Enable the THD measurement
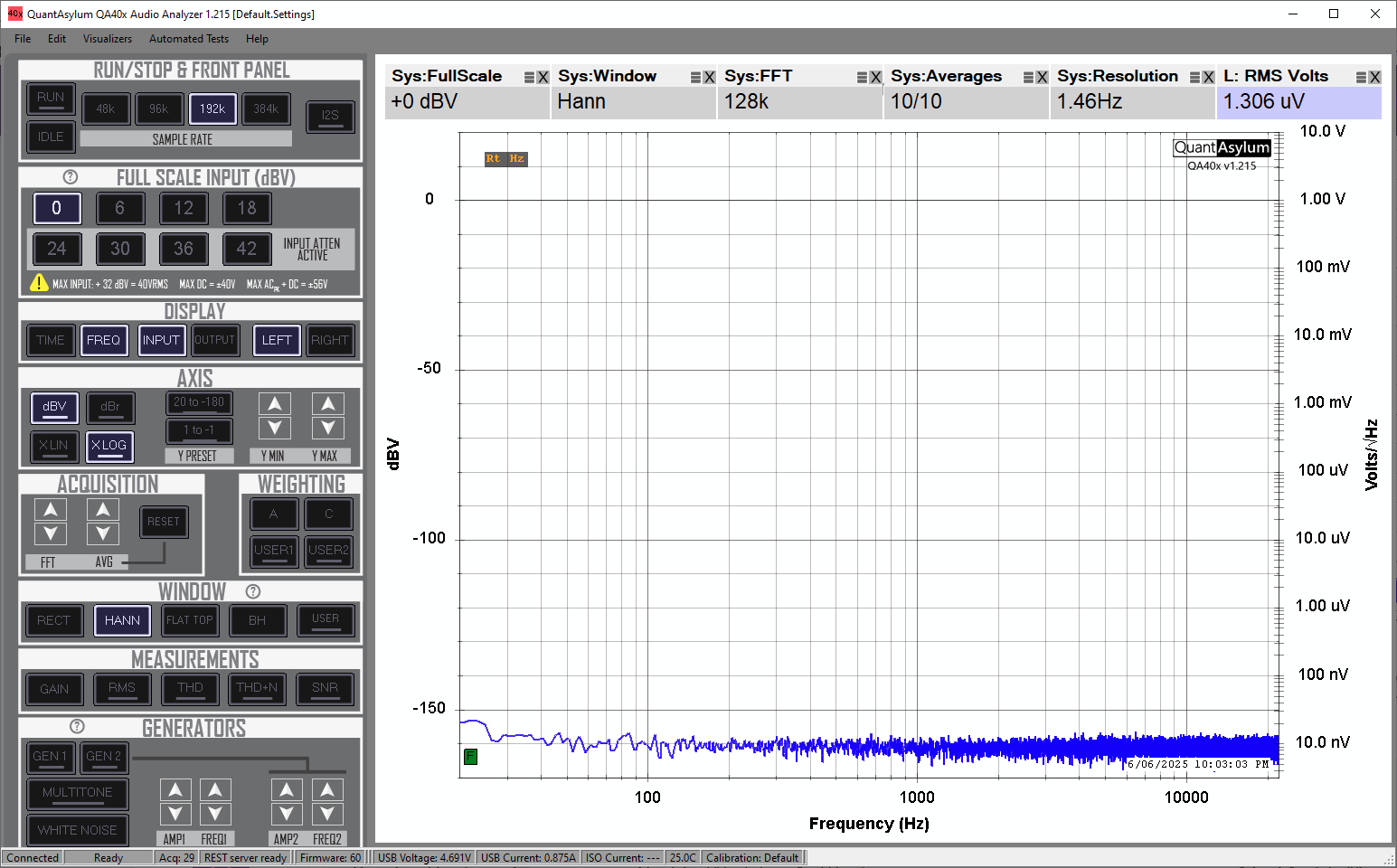The height and width of the screenshot is (868, 1397). [x=190, y=690]
